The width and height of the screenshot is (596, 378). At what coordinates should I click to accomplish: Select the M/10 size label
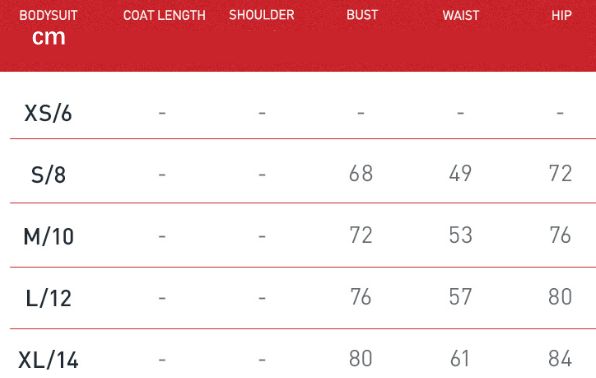pyautogui.click(x=48, y=237)
